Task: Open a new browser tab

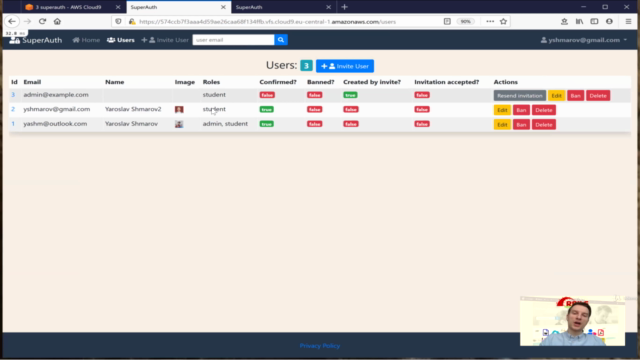Action: pos(344,7)
